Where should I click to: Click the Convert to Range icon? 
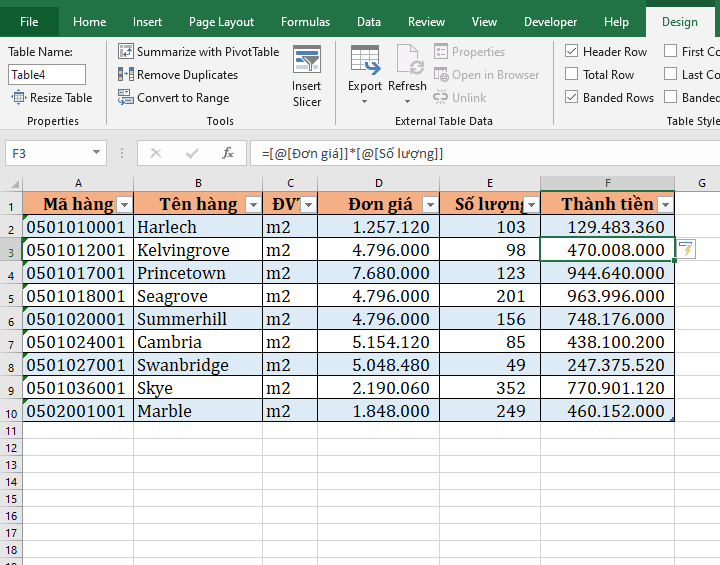point(126,98)
